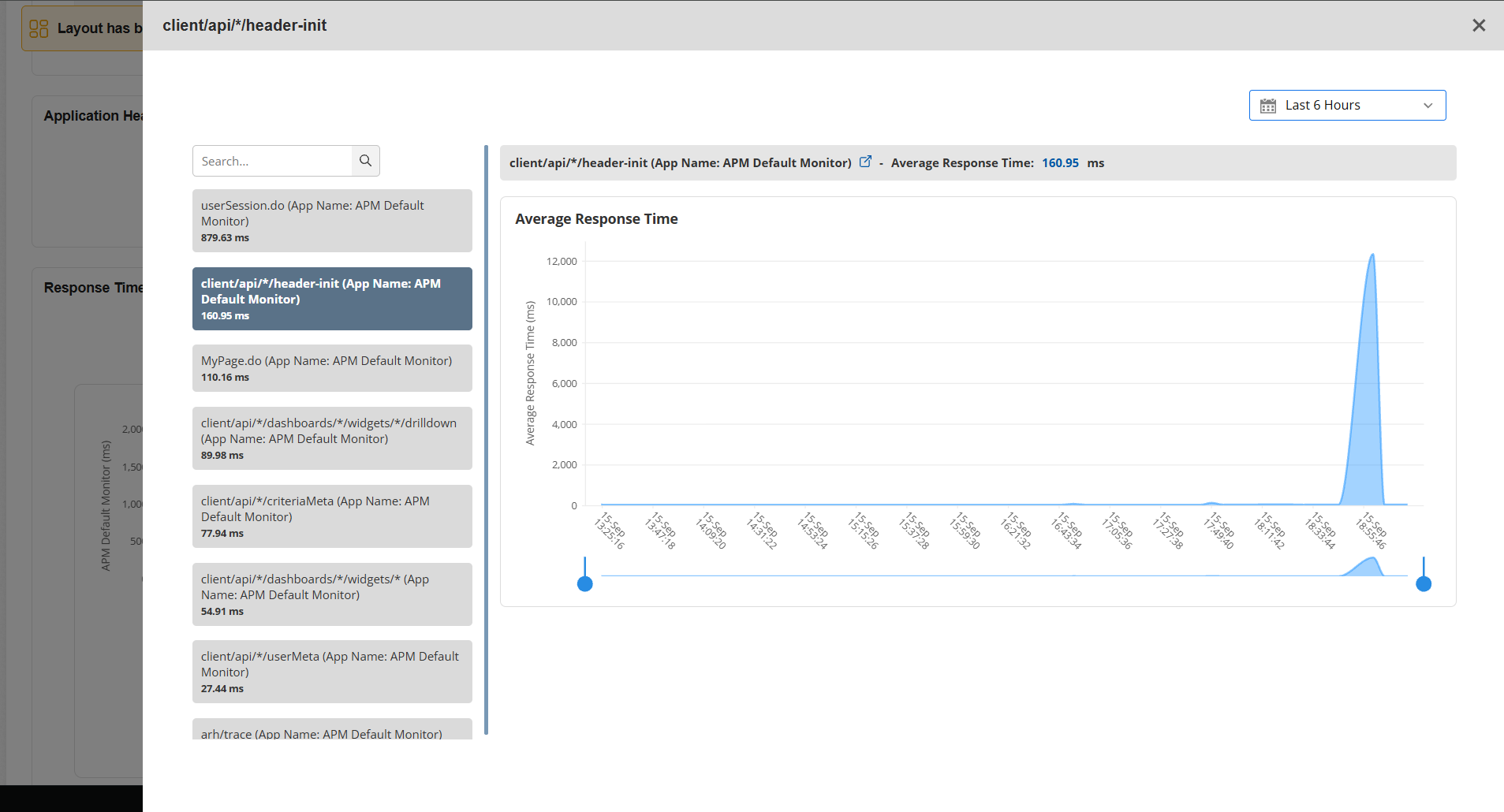Select the client/api/*/header-init transaction card

332,299
